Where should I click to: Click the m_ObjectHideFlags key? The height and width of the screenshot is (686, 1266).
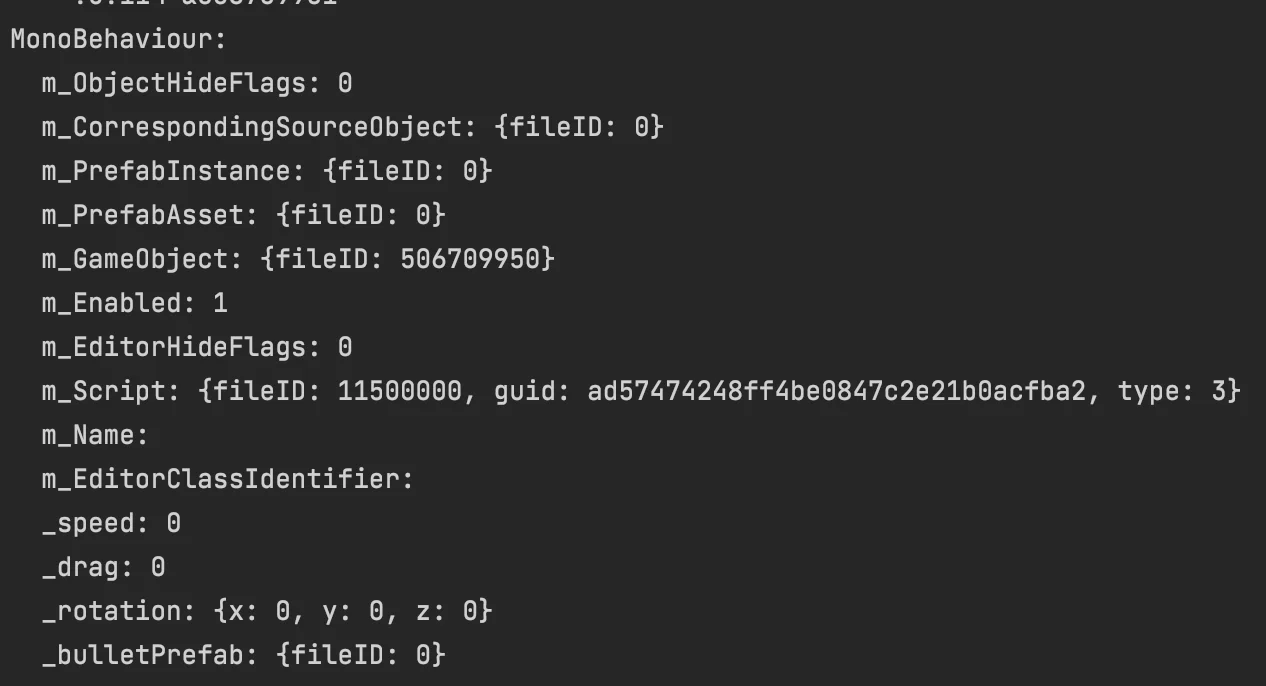[x=173, y=83]
